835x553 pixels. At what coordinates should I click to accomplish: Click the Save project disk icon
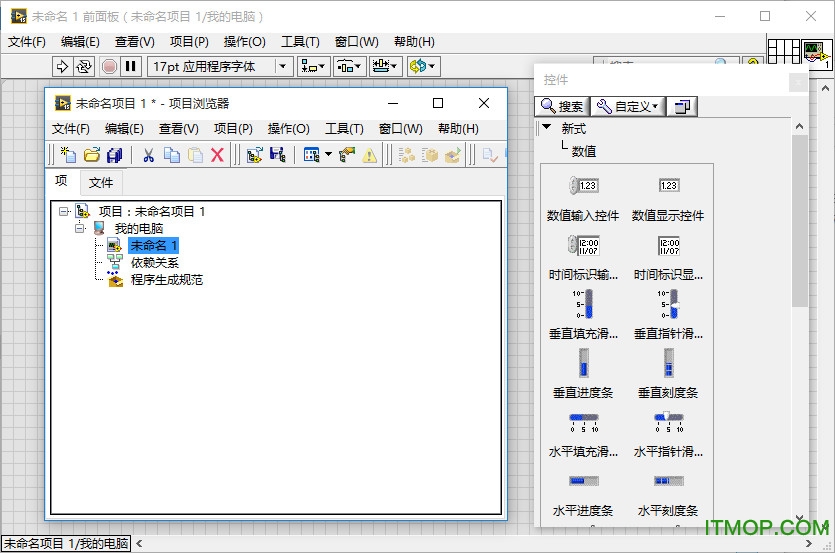[x=278, y=155]
